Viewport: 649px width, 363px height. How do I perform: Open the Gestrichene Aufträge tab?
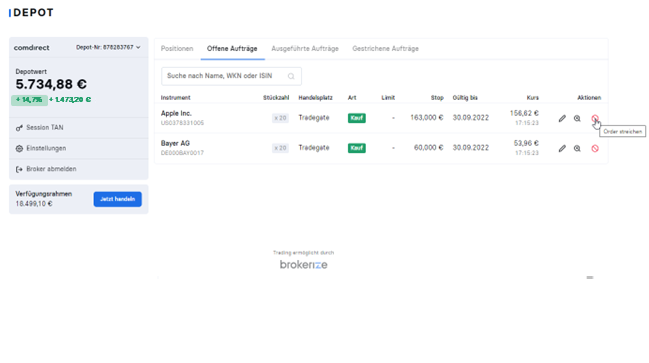[385, 48]
